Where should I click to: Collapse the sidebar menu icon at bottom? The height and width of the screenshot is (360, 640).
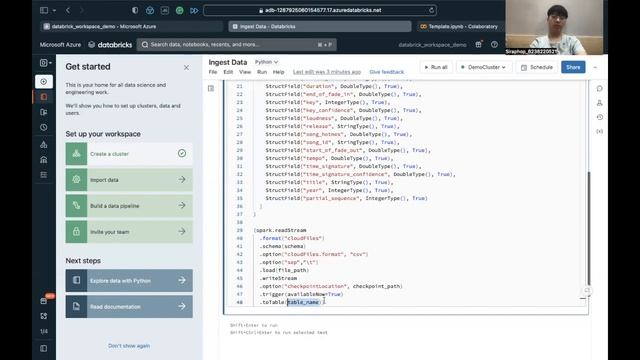(44, 348)
